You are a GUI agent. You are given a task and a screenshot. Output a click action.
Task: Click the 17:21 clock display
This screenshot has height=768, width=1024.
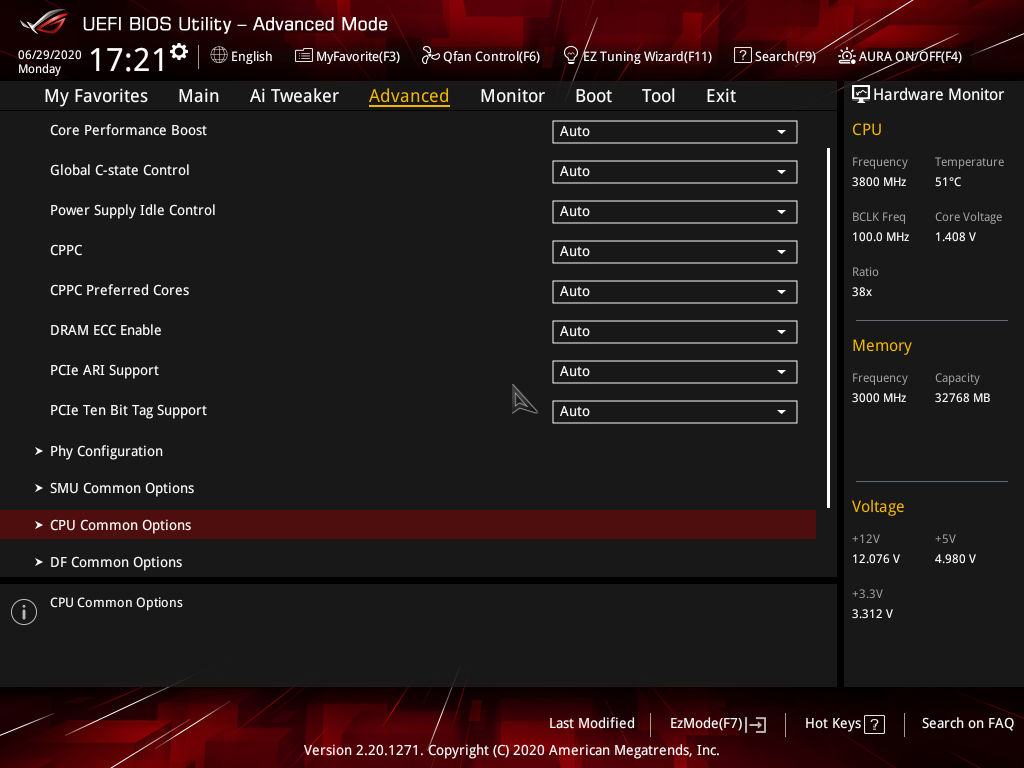[128, 59]
